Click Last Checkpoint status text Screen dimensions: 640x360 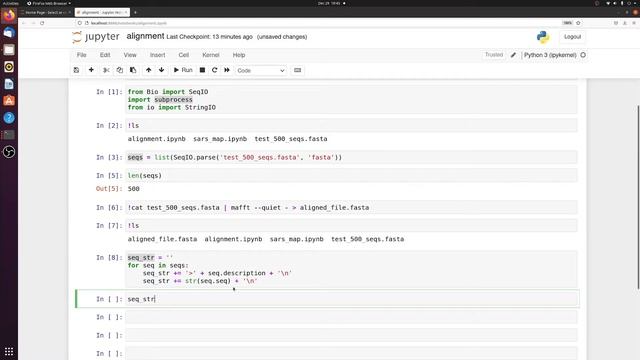[209, 37]
